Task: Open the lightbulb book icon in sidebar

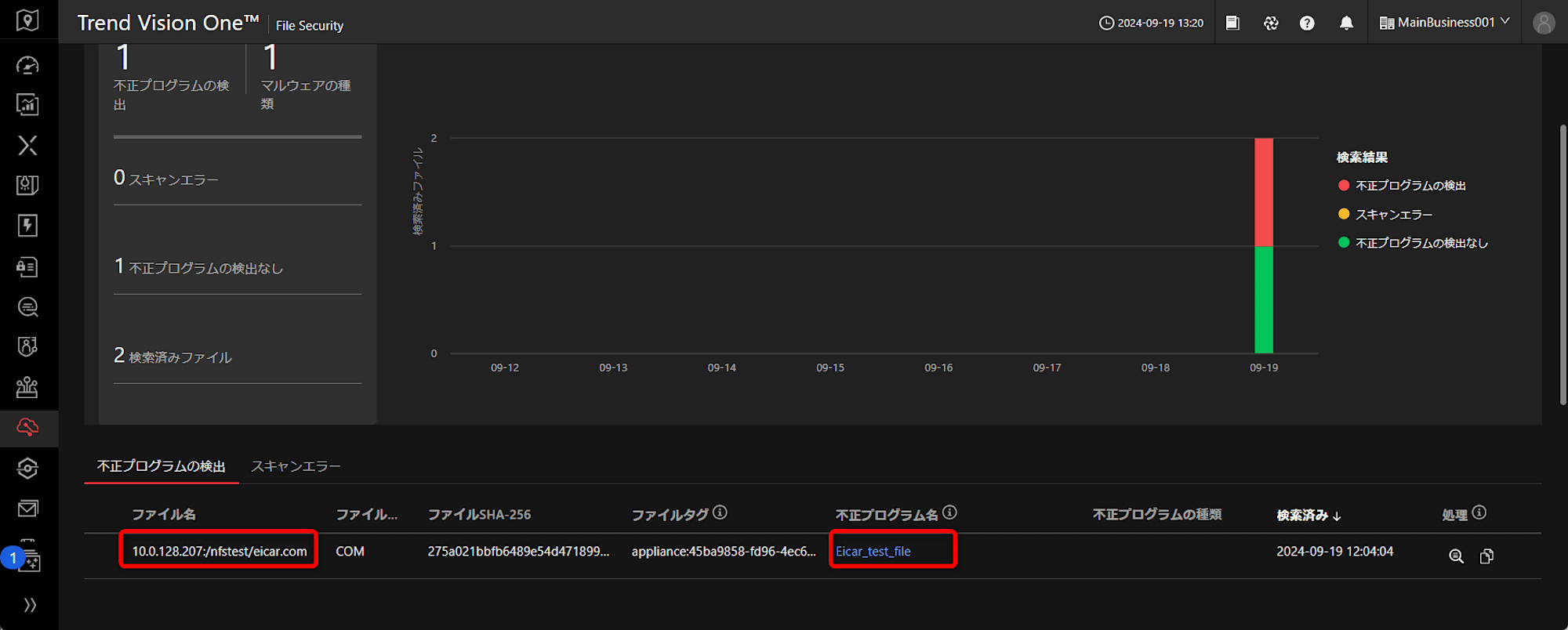Action: pyautogui.click(x=27, y=186)
